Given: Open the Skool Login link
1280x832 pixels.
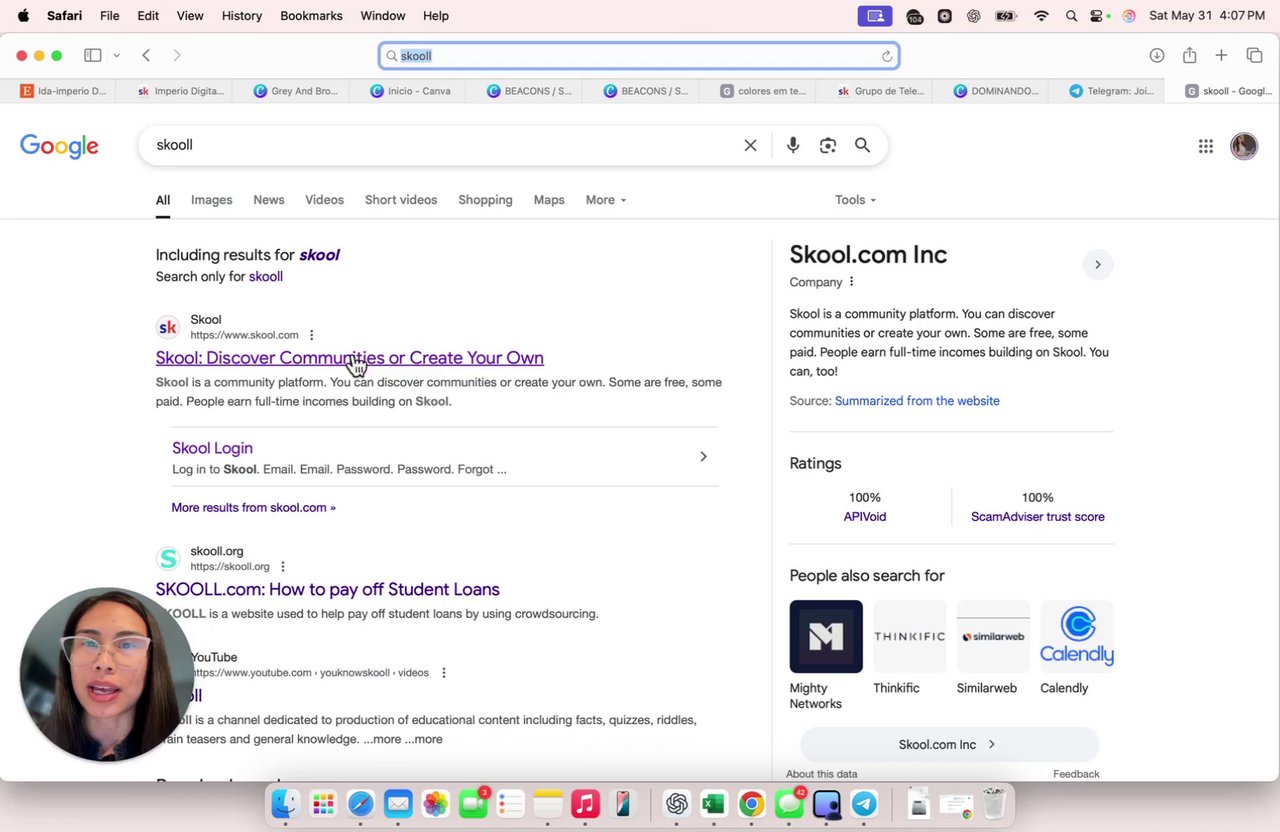Looking at the screenshot, I should (x=212, y=448).
